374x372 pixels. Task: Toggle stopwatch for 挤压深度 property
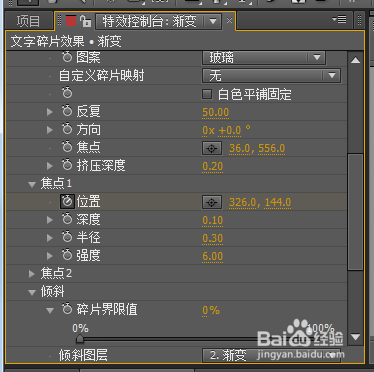click(x=67, y=165)
